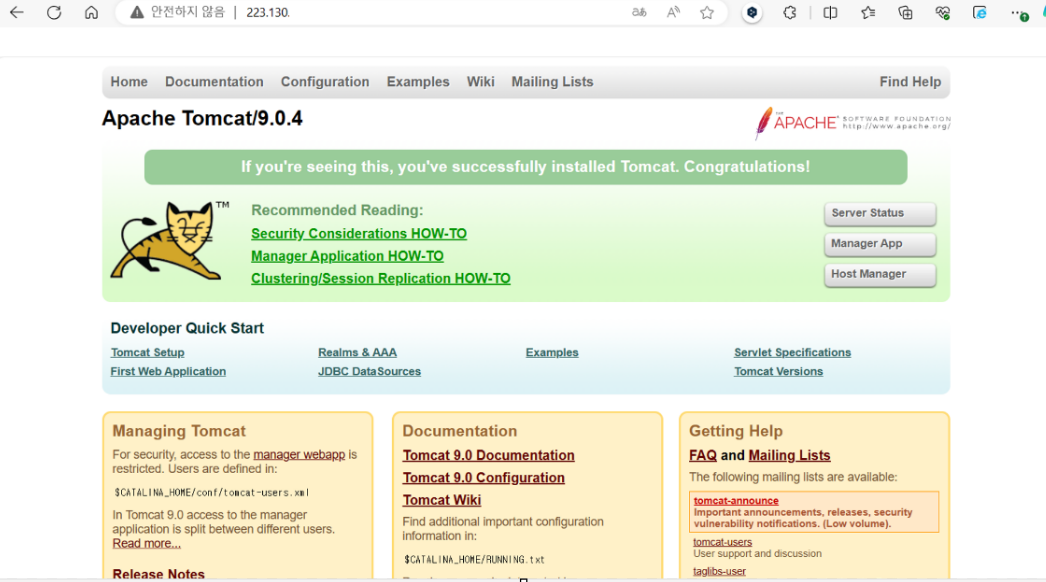The height and width of the screenshot is (582, 1046).
Task: Open the Find Help navigation item
Action: (910, 81)
